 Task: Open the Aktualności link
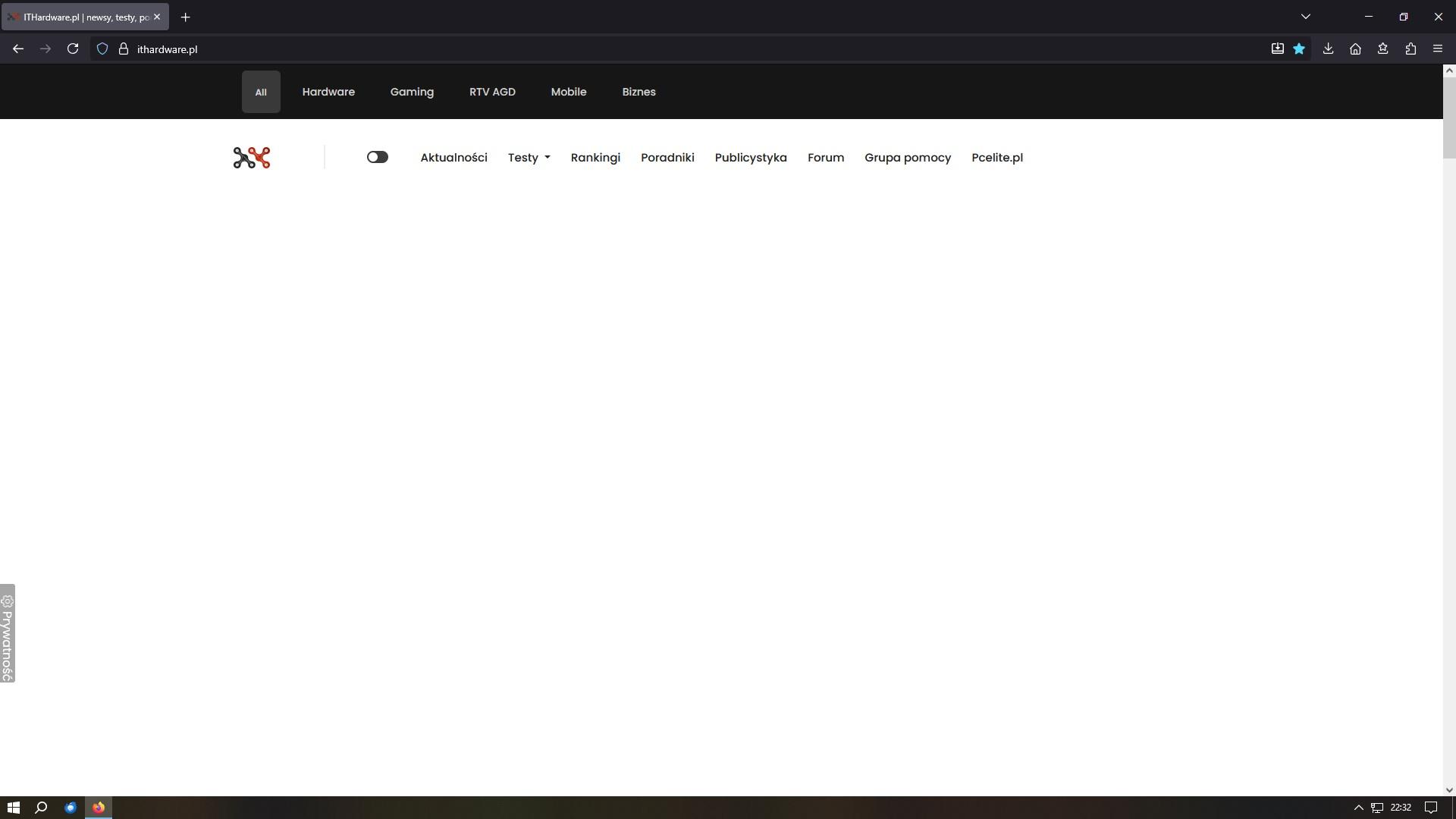(x=453, y=158)
